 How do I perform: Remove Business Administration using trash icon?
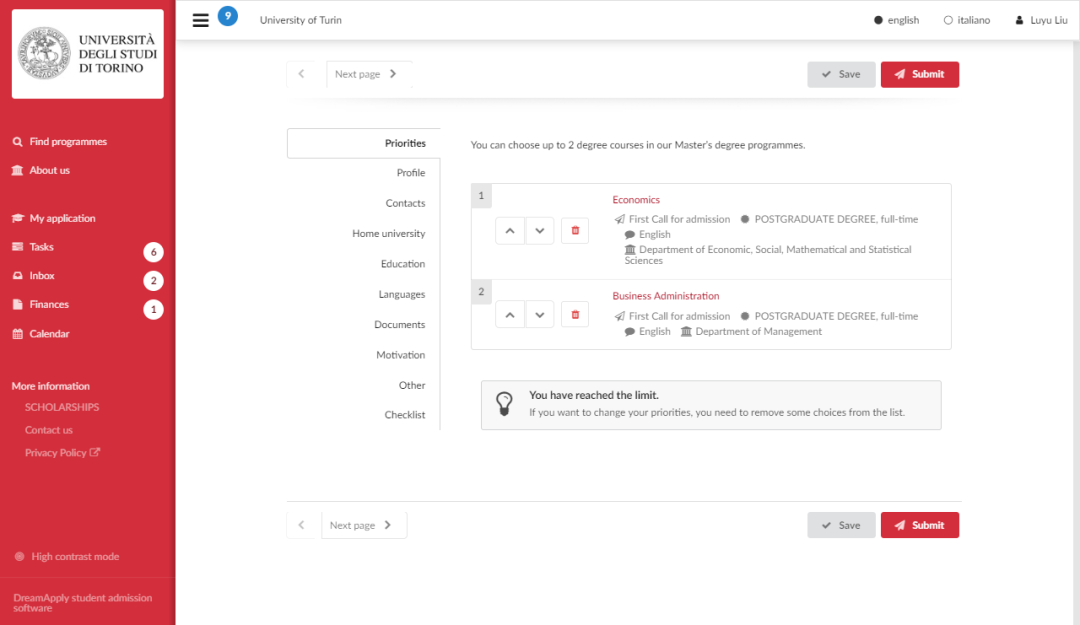(x=575, y=315)
